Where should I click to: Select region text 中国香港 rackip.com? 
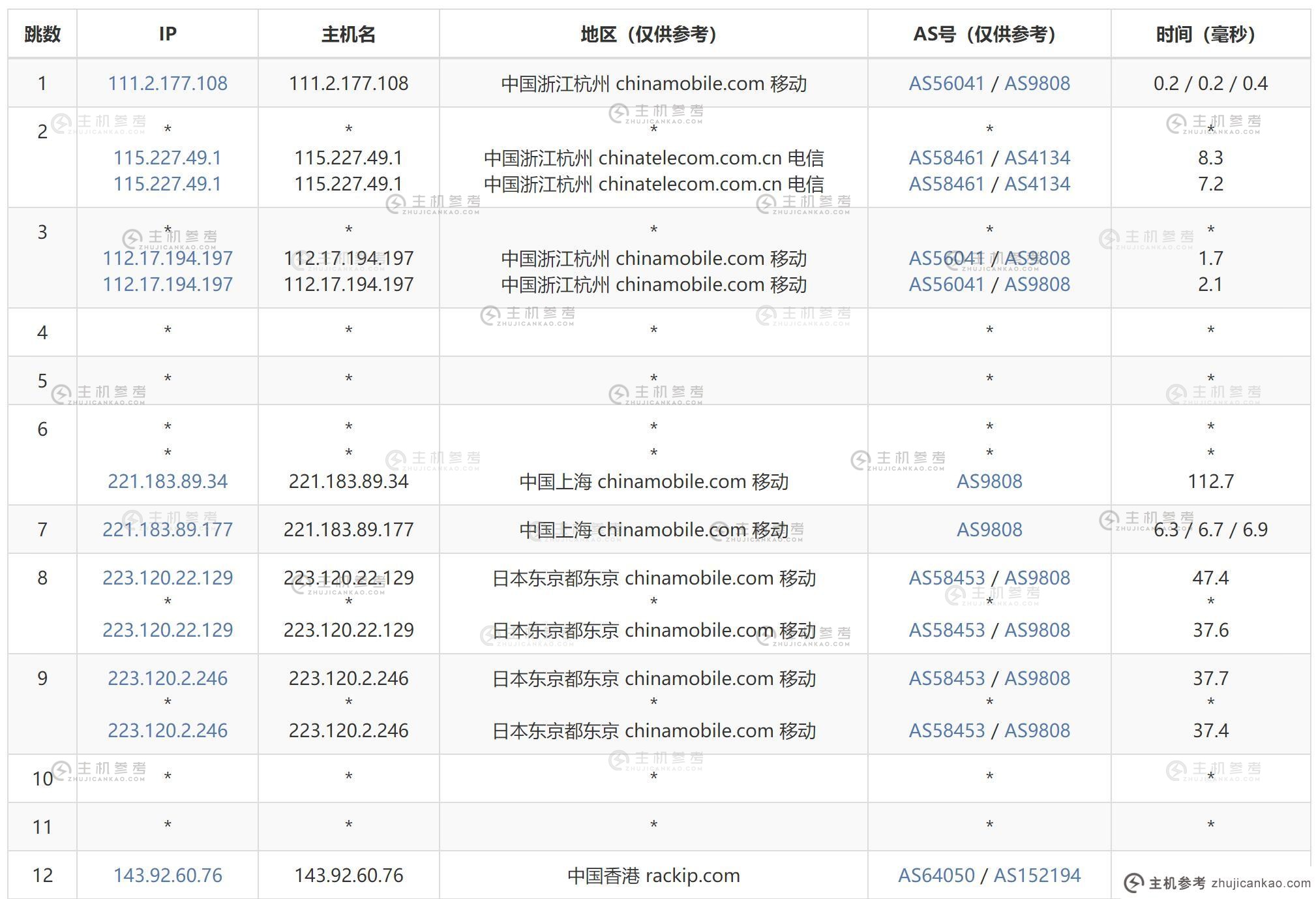pos(653,876)
